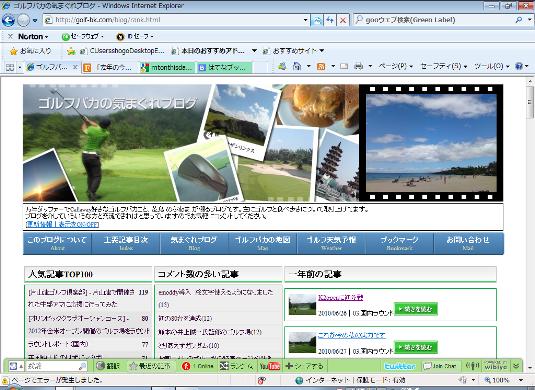Click the Read Mail icon
535x390 pixels.
344,66
